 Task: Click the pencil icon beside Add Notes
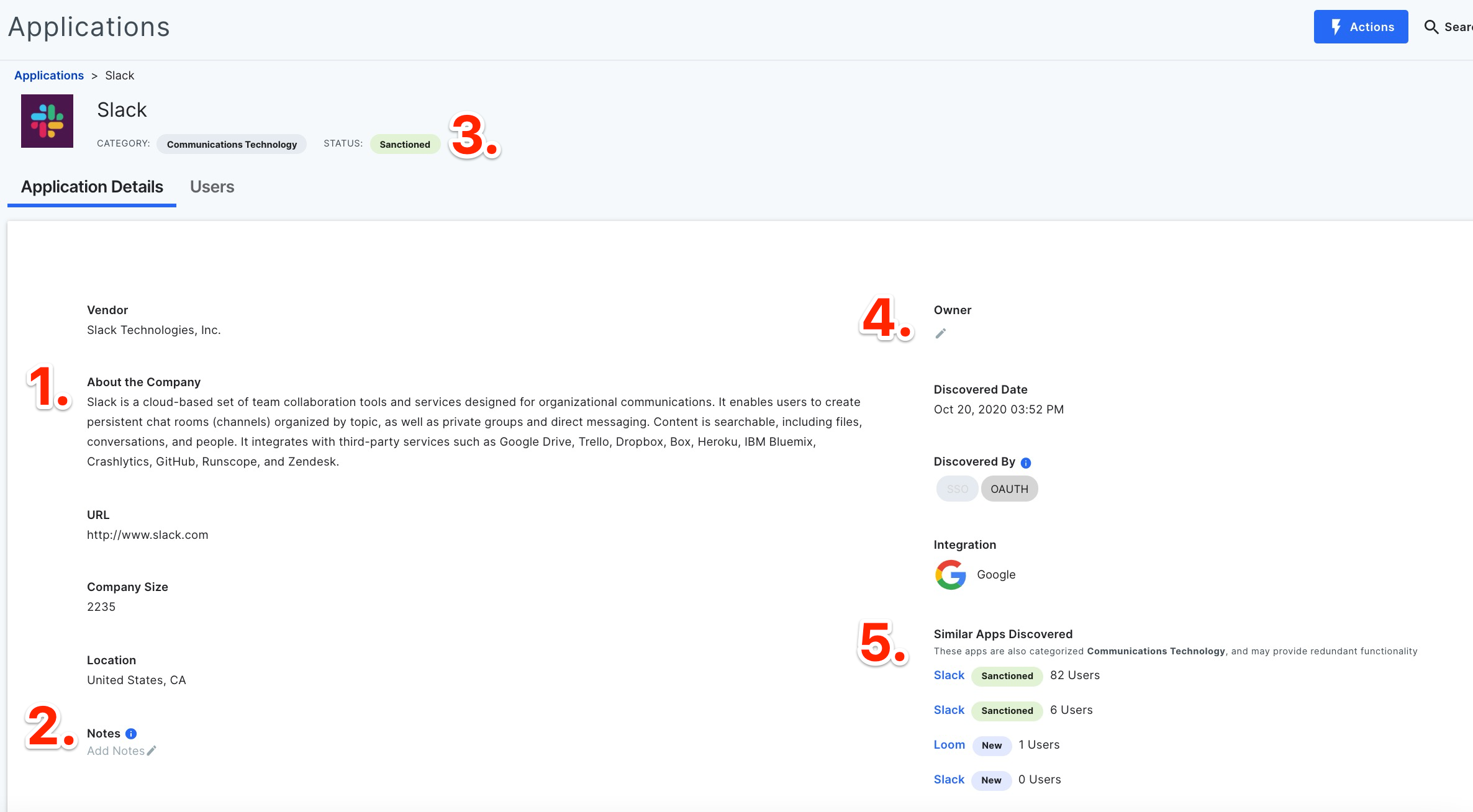[152, 751]
